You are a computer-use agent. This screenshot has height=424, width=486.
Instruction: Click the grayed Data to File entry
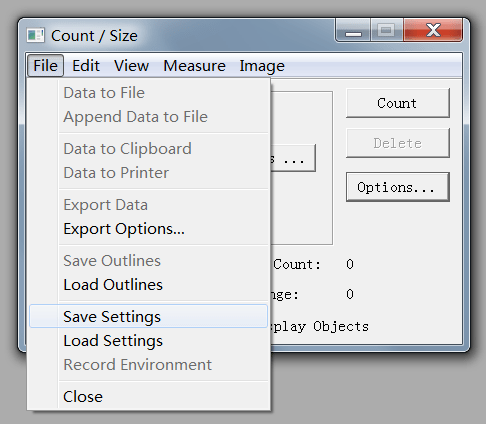tap(148, 93)
